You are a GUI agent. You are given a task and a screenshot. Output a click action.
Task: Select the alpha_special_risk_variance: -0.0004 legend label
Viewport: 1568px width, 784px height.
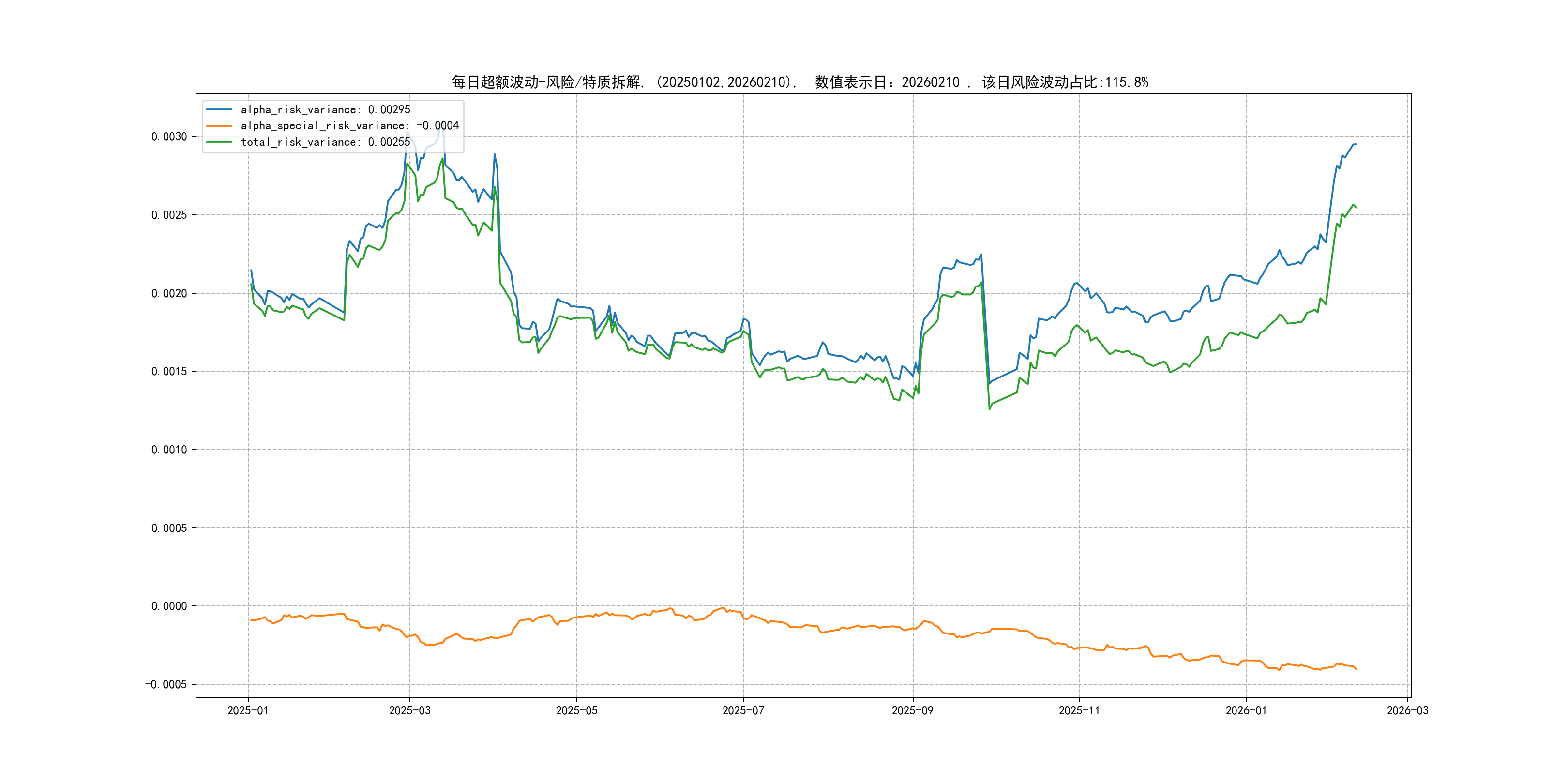coord(349,125)
